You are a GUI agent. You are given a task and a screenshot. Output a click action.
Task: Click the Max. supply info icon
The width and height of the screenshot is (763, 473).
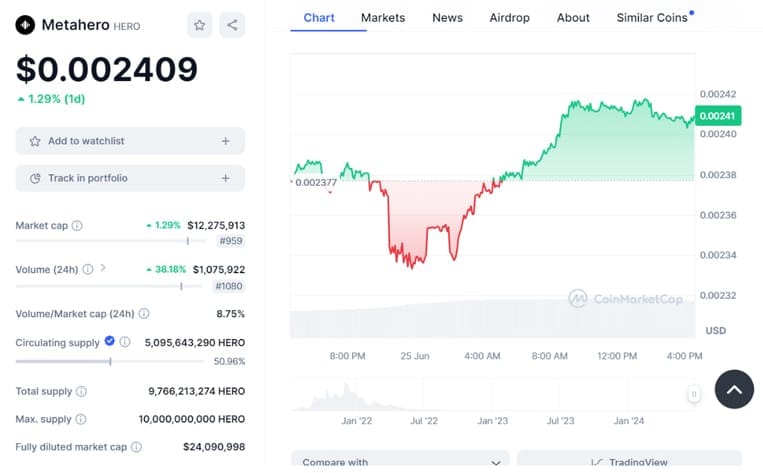coord(80,419)
